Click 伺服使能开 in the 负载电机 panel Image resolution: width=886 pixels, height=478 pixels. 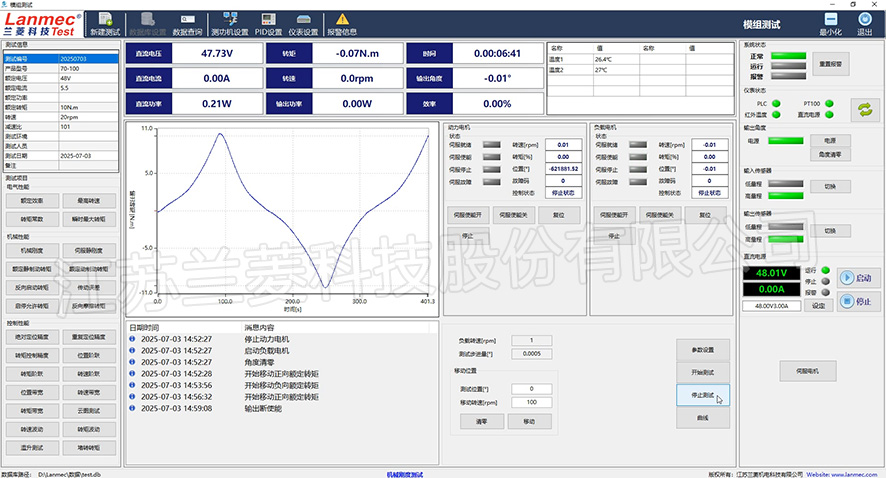pos(614,215)
